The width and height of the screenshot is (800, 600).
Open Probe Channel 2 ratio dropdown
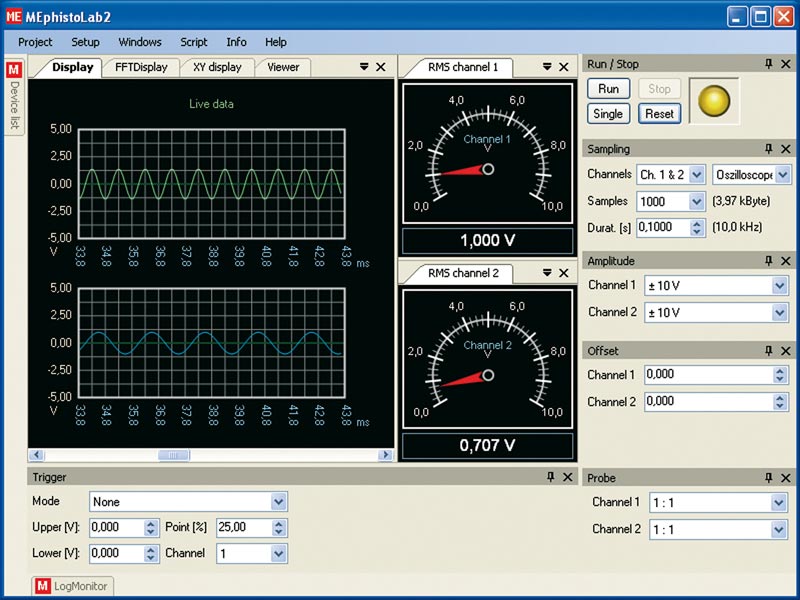[x=779, y=530]
